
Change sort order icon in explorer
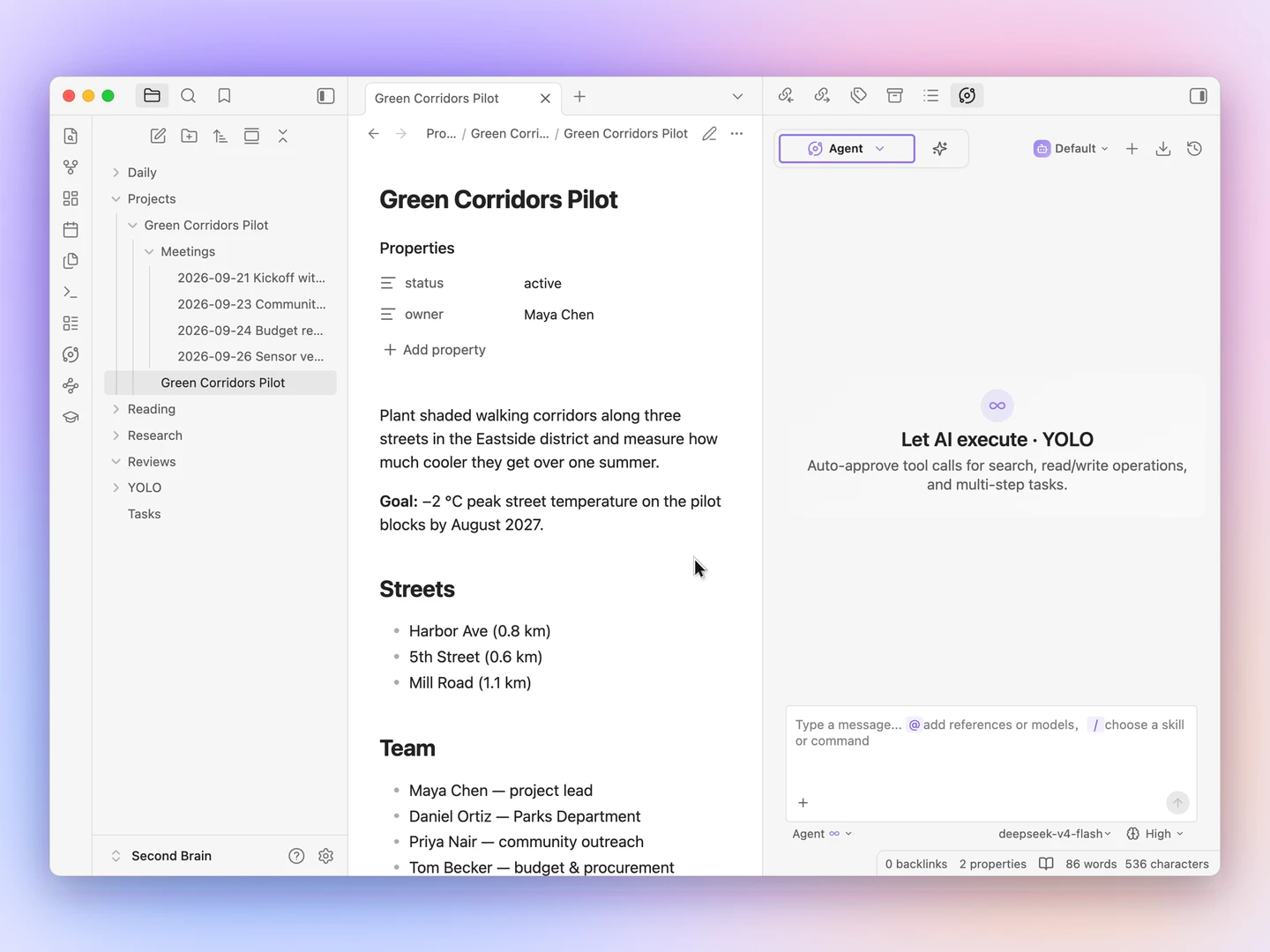[220, 136]
